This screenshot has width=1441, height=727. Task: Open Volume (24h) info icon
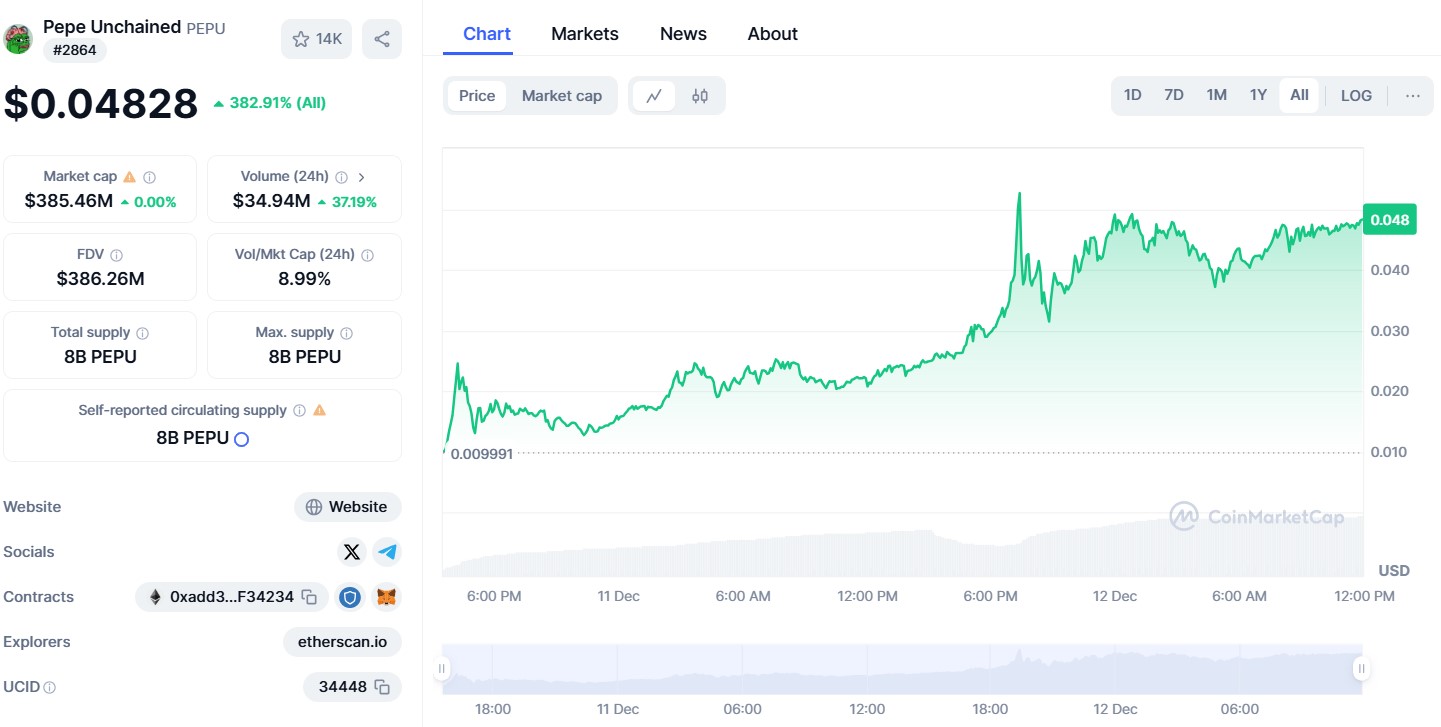pos(341,177)
